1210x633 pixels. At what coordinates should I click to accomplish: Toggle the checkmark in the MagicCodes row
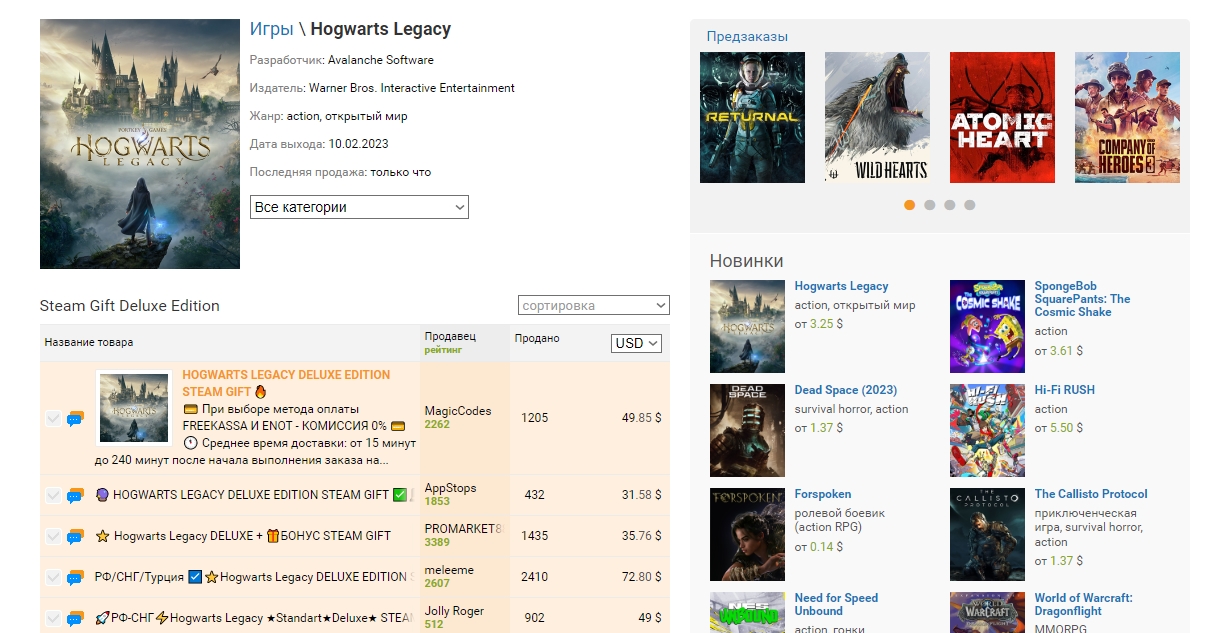click(53, 419)
